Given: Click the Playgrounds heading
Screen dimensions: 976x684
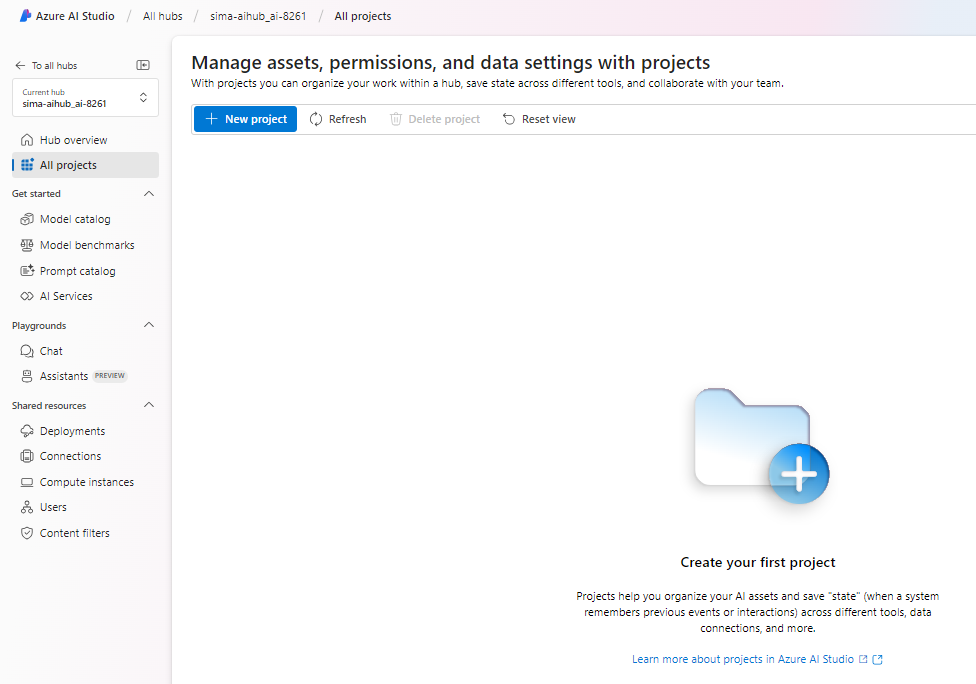Looking at the screenshot, I should click(39, 326).
